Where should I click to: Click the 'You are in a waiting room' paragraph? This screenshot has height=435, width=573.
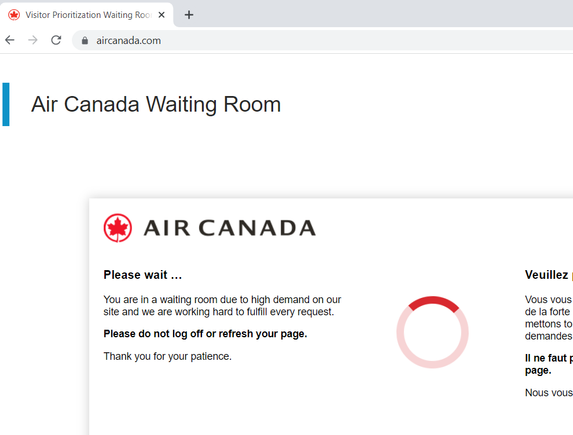(x=222, y=306)
